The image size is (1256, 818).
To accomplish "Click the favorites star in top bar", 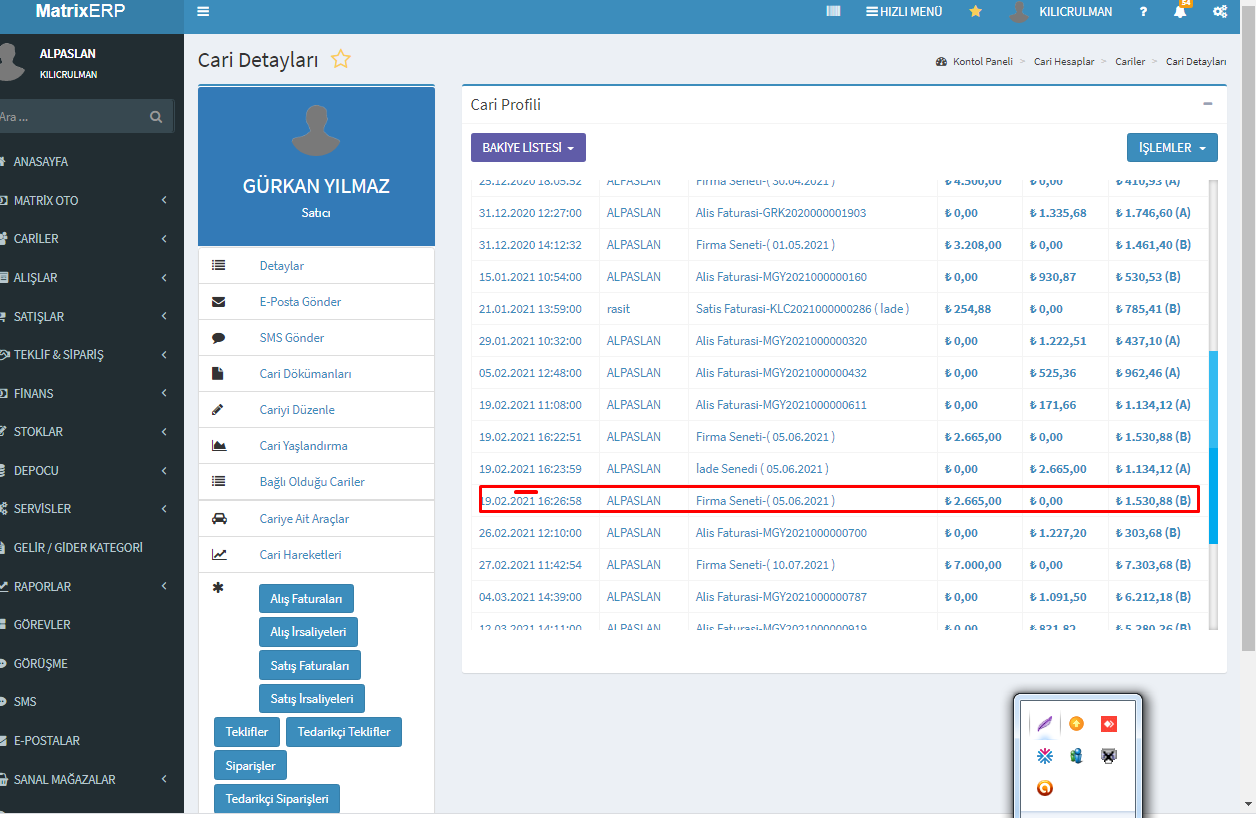I will [975, 12].
